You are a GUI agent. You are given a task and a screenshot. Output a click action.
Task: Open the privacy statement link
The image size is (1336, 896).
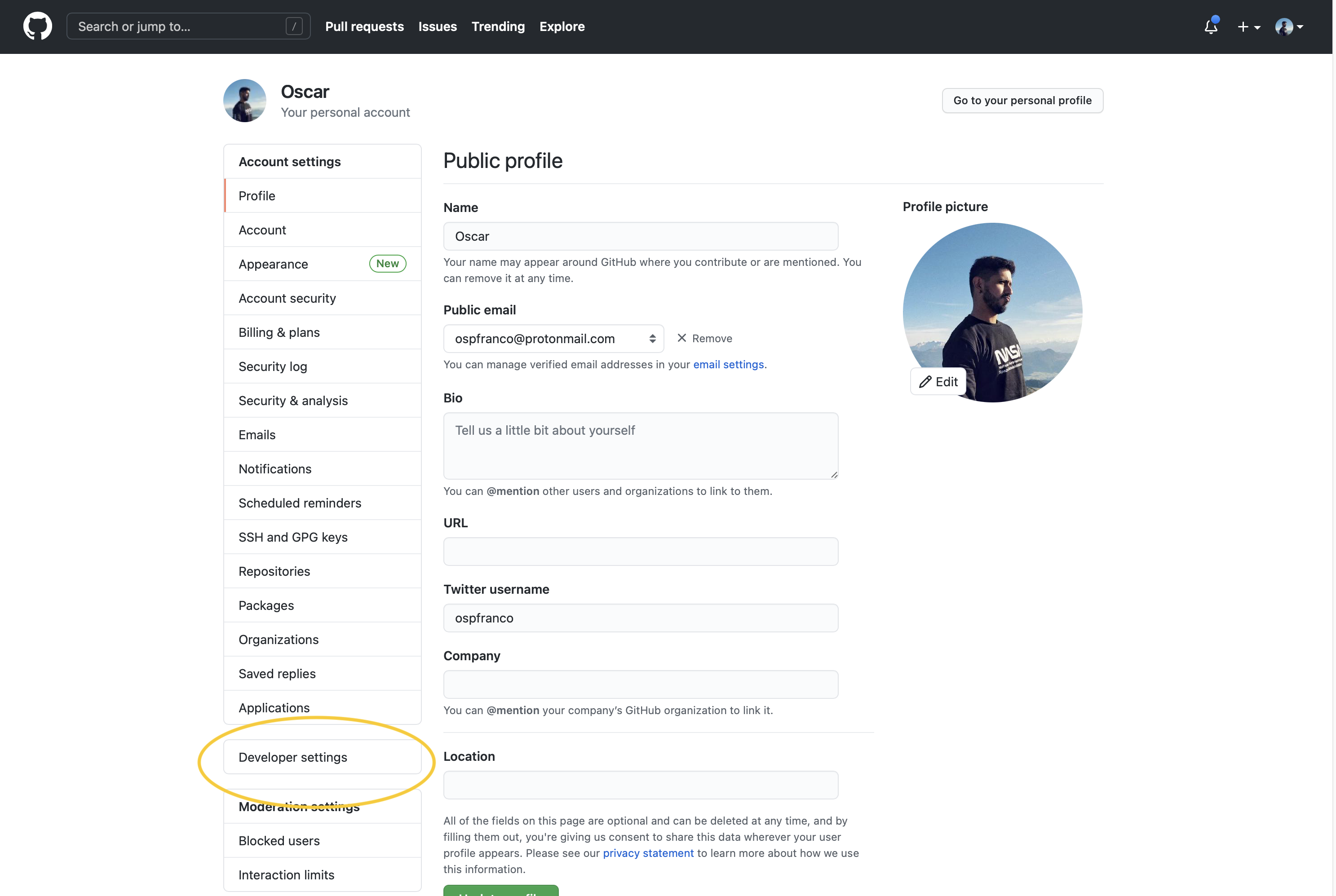point(648,853)
